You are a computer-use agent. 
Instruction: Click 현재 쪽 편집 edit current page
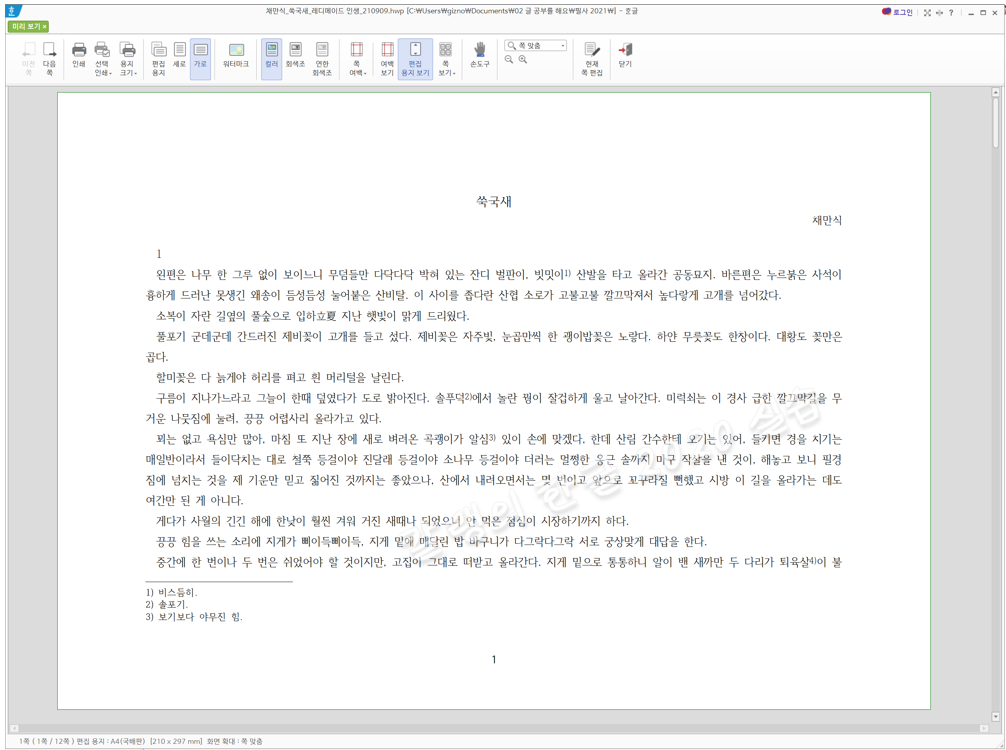pyautogui.click(x=592, y=58)
